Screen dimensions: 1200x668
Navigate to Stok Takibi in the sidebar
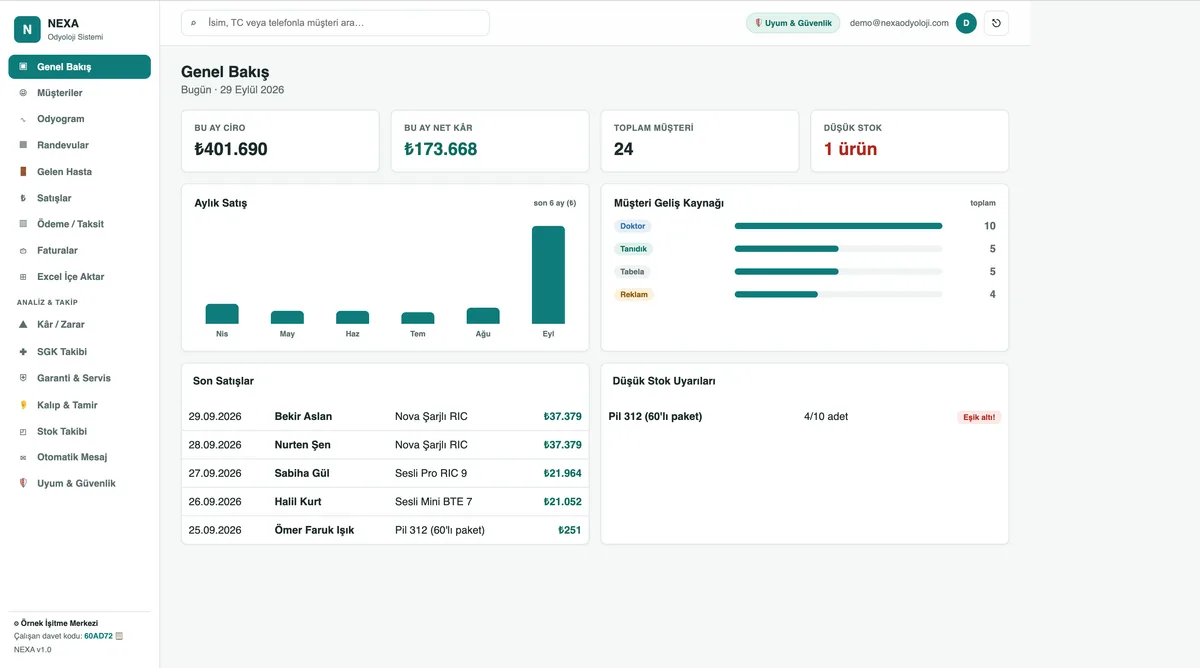(80, 431)
